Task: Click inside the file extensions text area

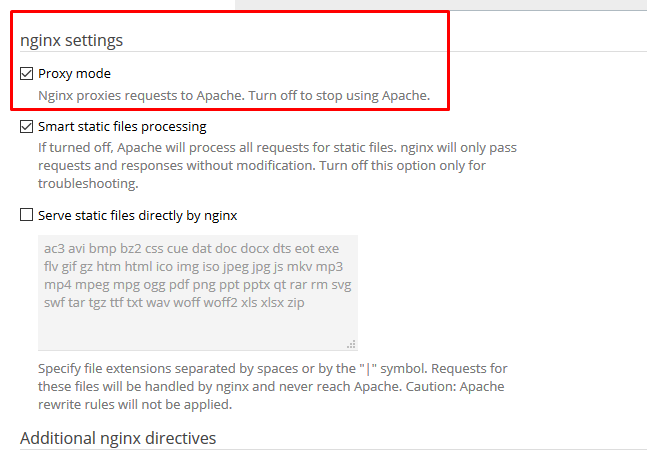Action: [197, 320]
